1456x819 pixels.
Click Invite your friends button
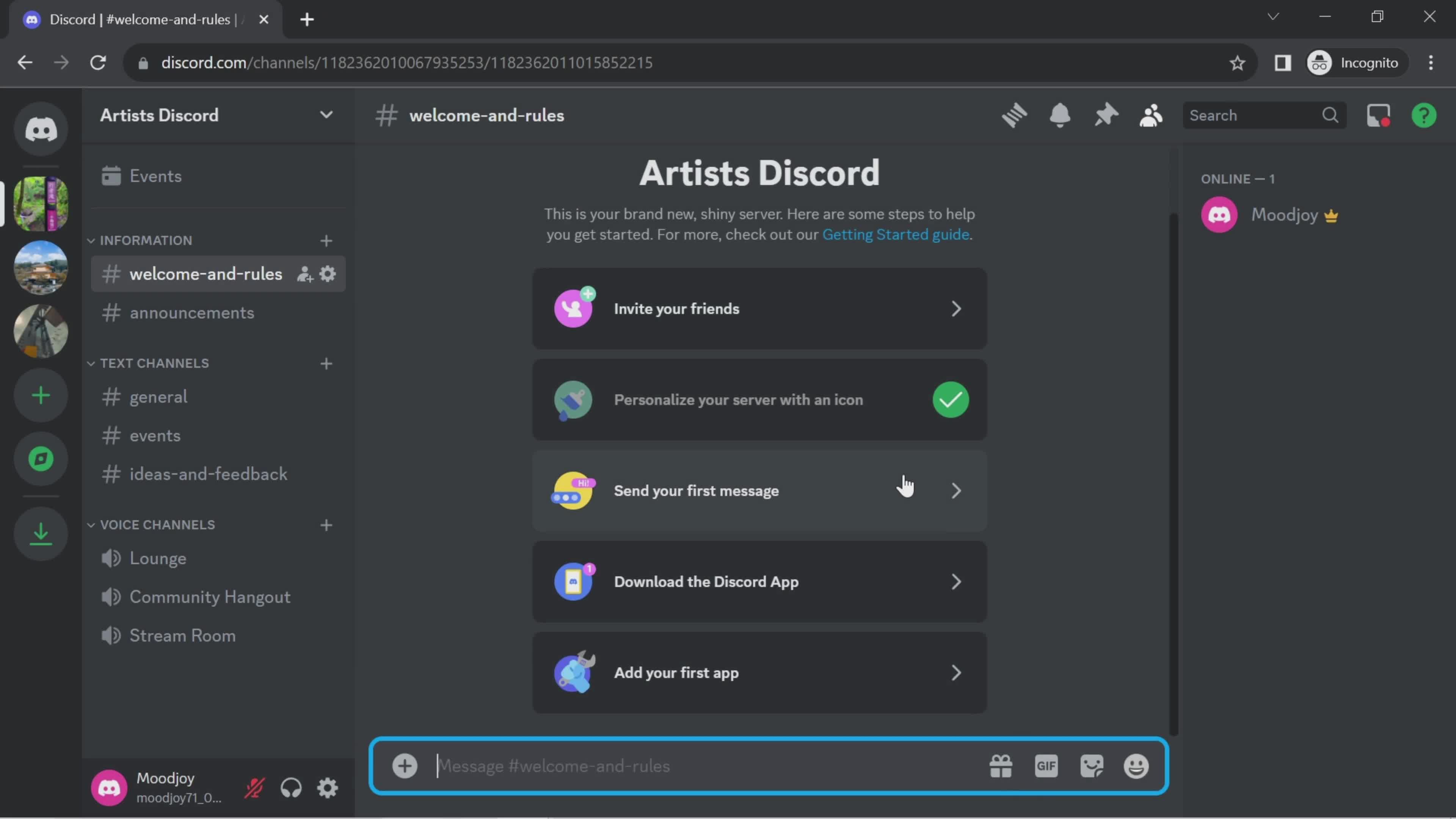(759, 308)
